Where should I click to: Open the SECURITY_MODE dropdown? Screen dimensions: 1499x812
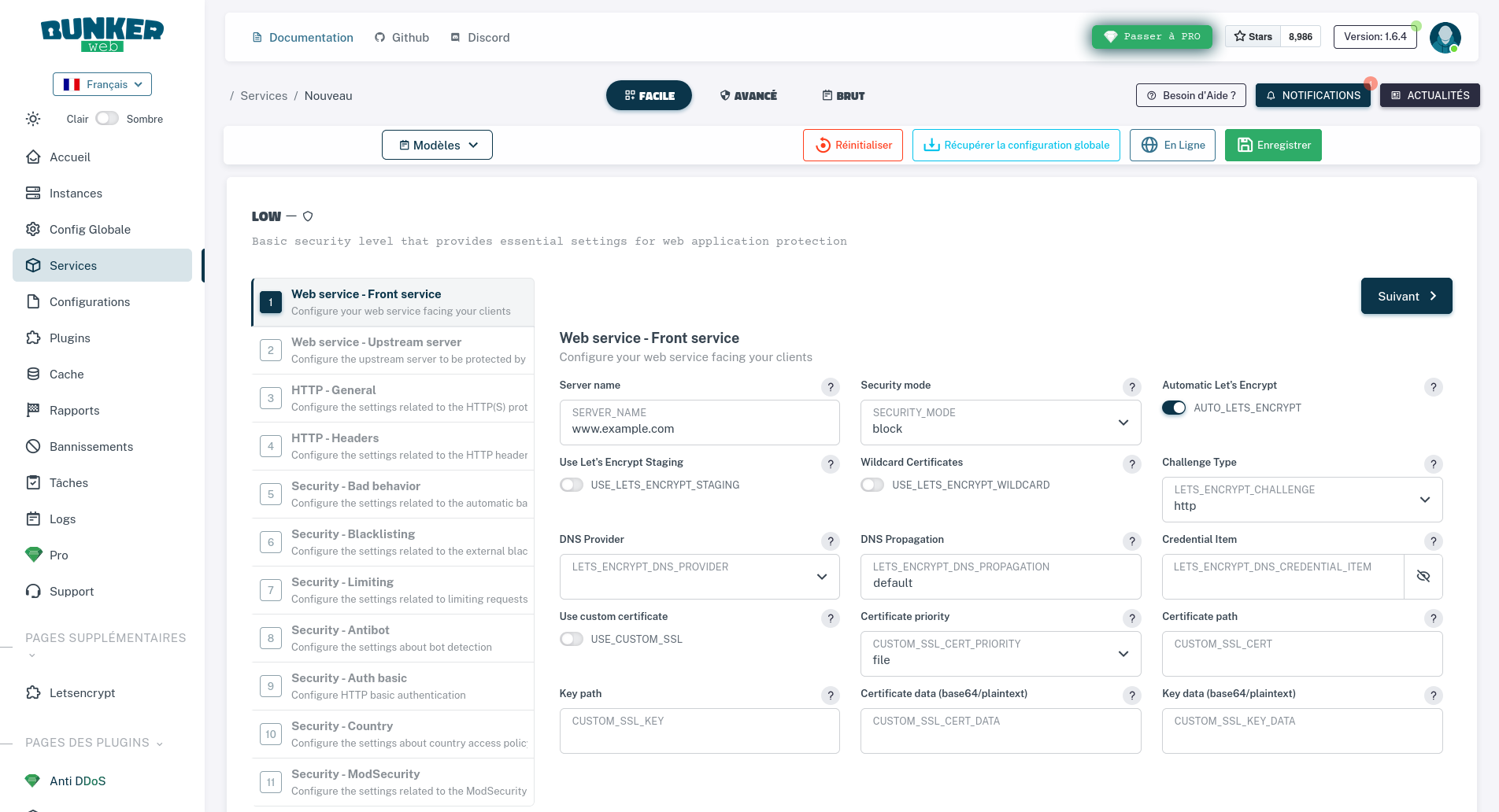point(1000,423)
